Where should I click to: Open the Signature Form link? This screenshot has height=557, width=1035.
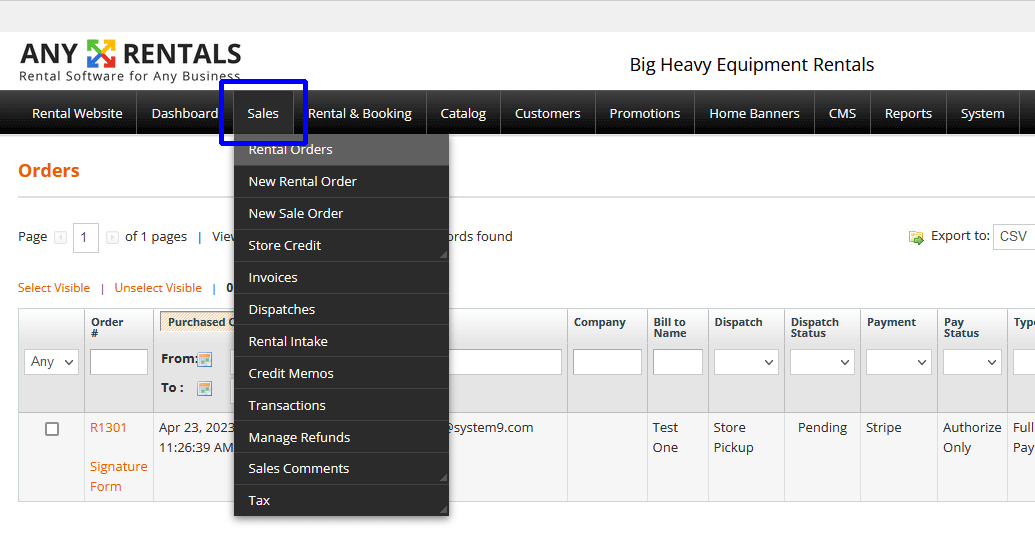pyautogui.click(x=118, y=477)
